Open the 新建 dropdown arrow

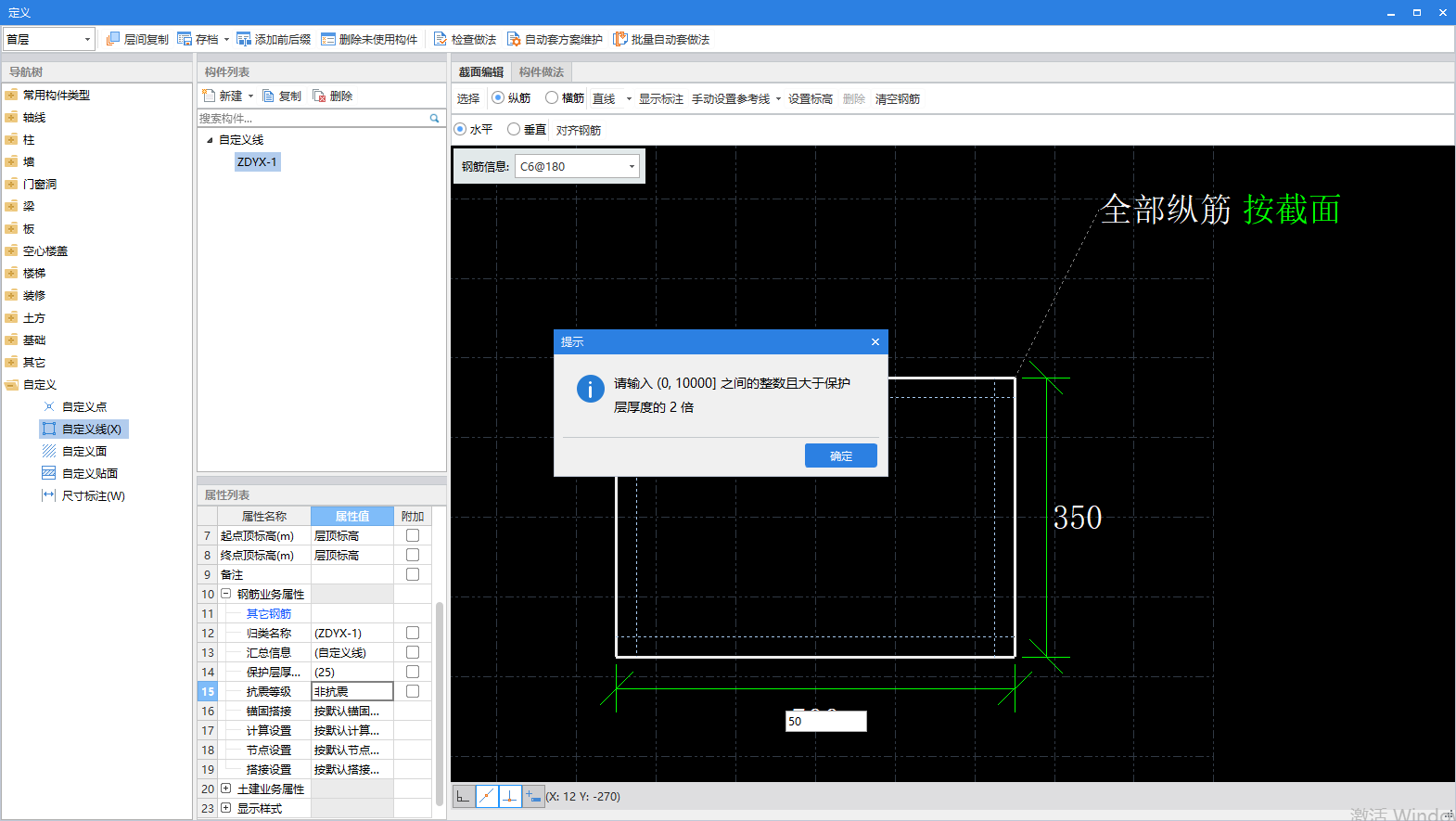(x=250, y=96)
